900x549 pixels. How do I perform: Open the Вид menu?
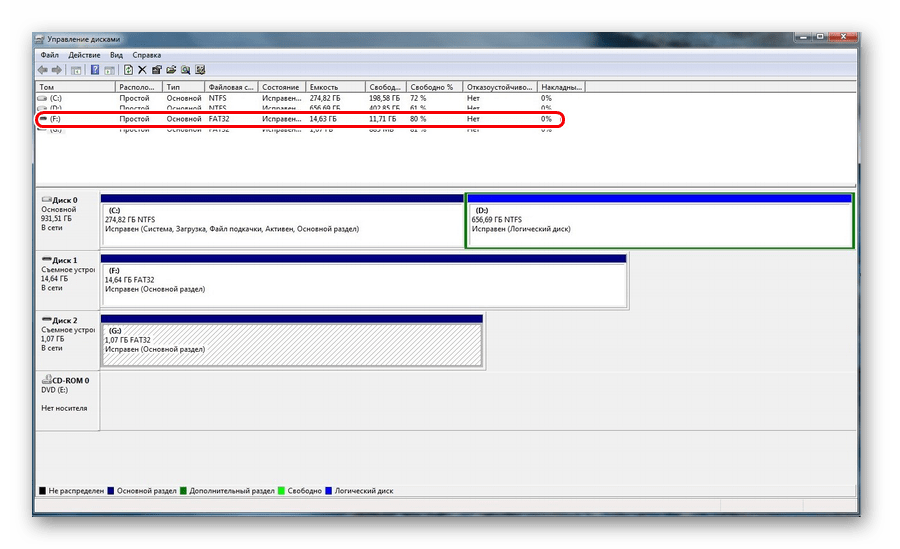(117, 55)
